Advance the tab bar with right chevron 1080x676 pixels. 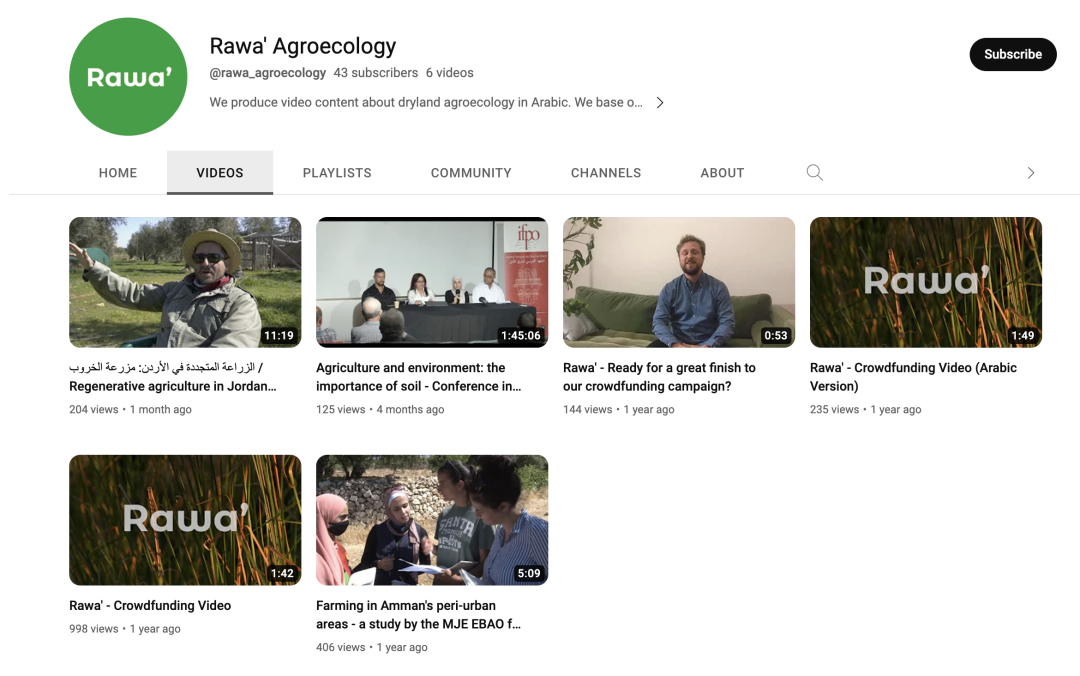(x=1030, y=173)
